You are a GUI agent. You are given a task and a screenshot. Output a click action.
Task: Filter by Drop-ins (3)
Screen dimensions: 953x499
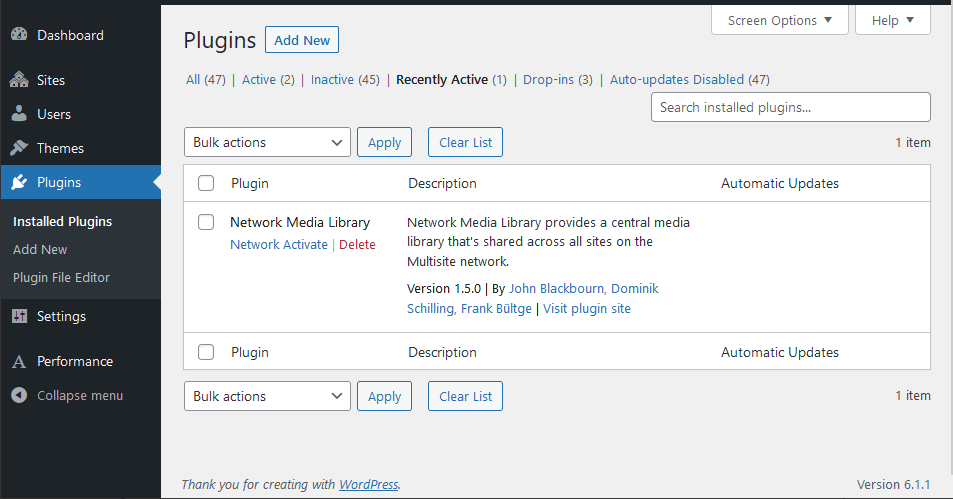pos(557,80)
